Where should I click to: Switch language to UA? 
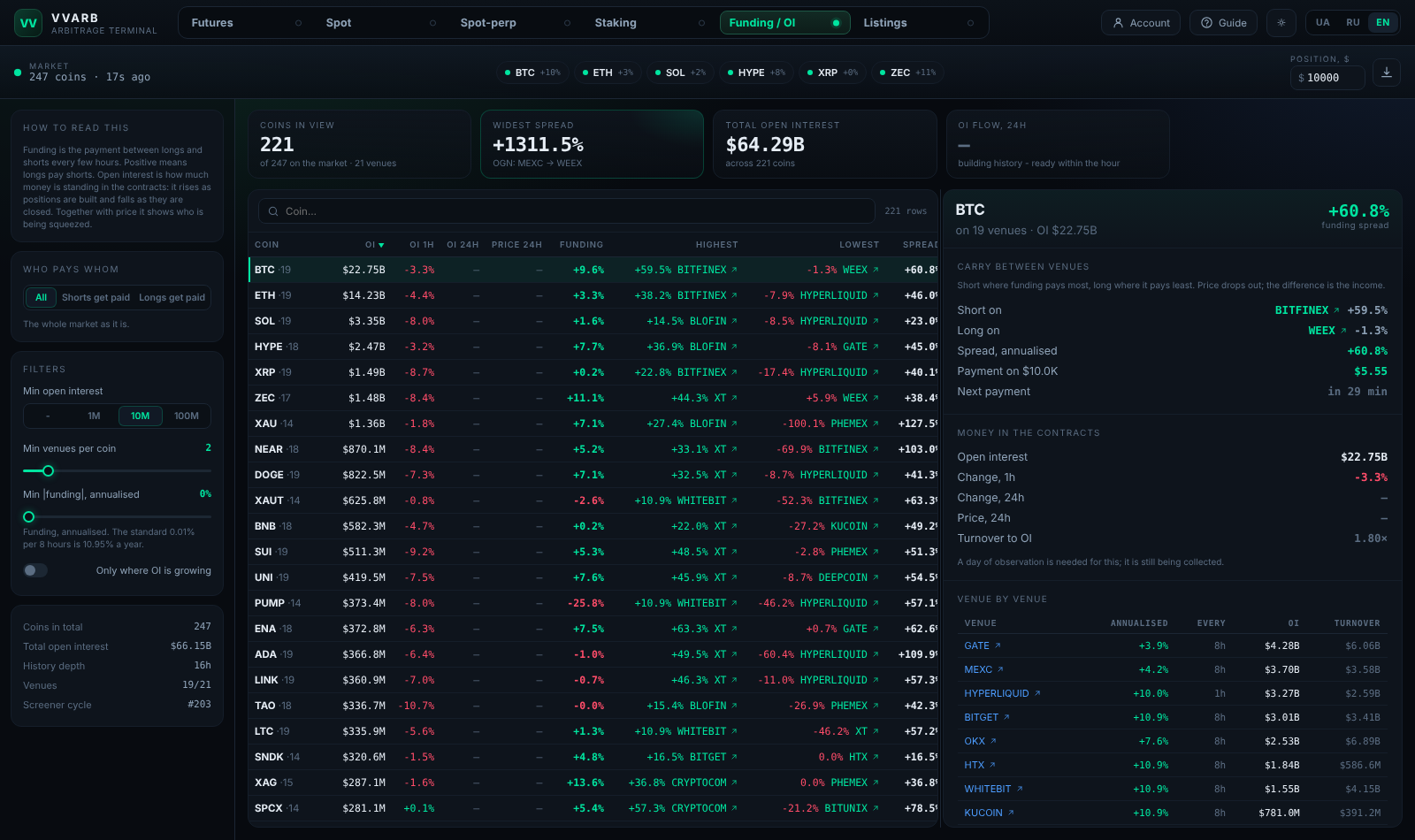[1322, 23]
